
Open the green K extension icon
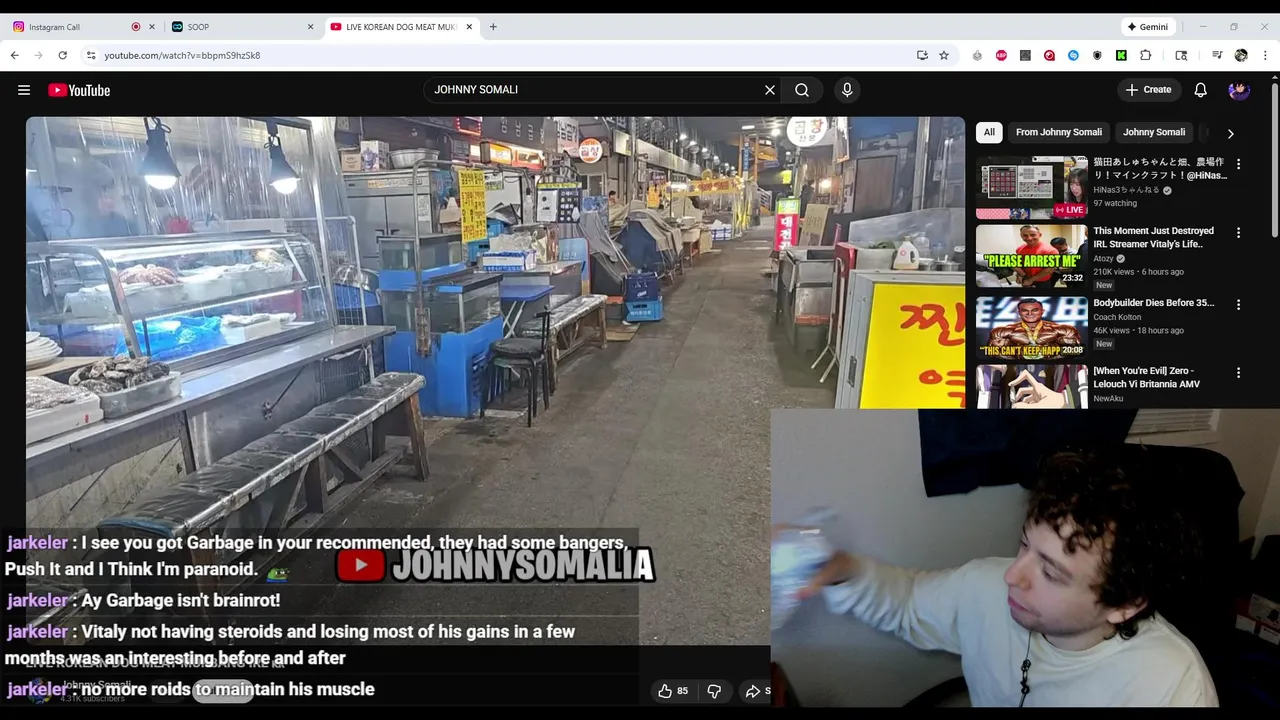tap(1121, 55)
